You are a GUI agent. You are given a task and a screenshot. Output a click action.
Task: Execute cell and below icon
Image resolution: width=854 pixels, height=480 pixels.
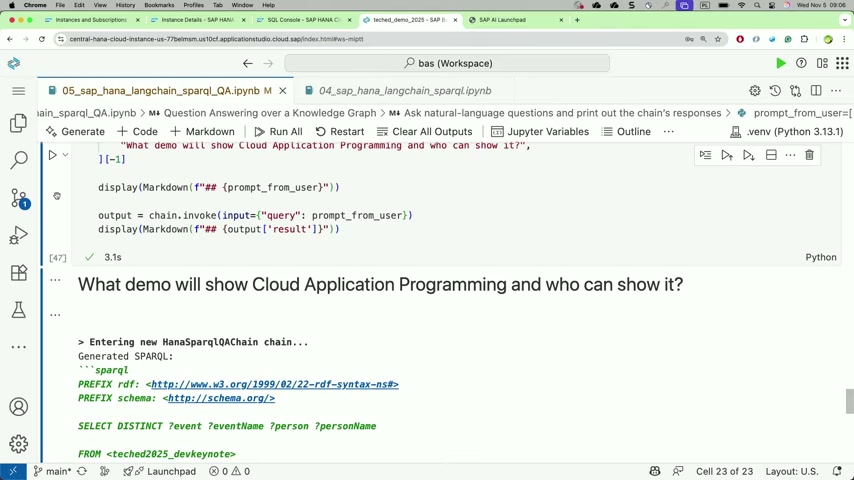[x=748, y=155]
